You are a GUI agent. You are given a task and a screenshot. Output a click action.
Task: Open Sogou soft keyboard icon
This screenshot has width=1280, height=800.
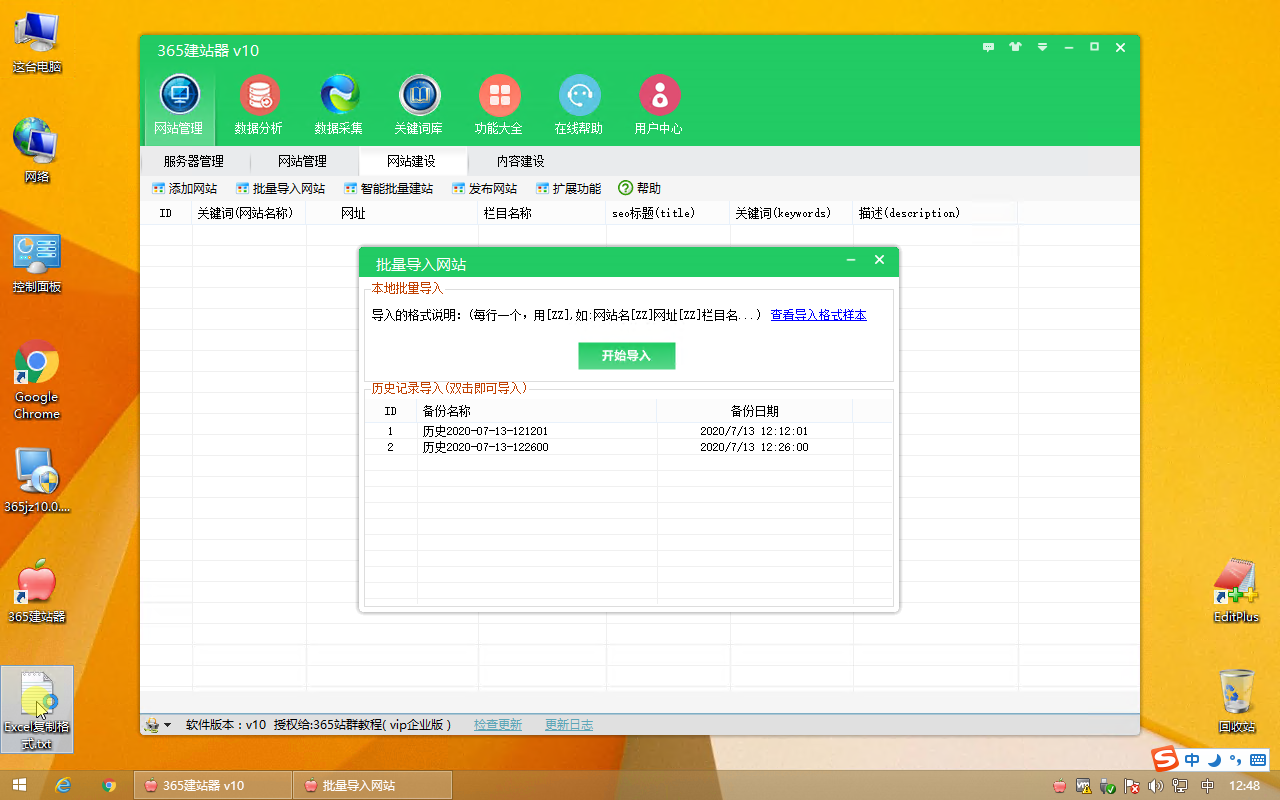[x=1258, y=760]
